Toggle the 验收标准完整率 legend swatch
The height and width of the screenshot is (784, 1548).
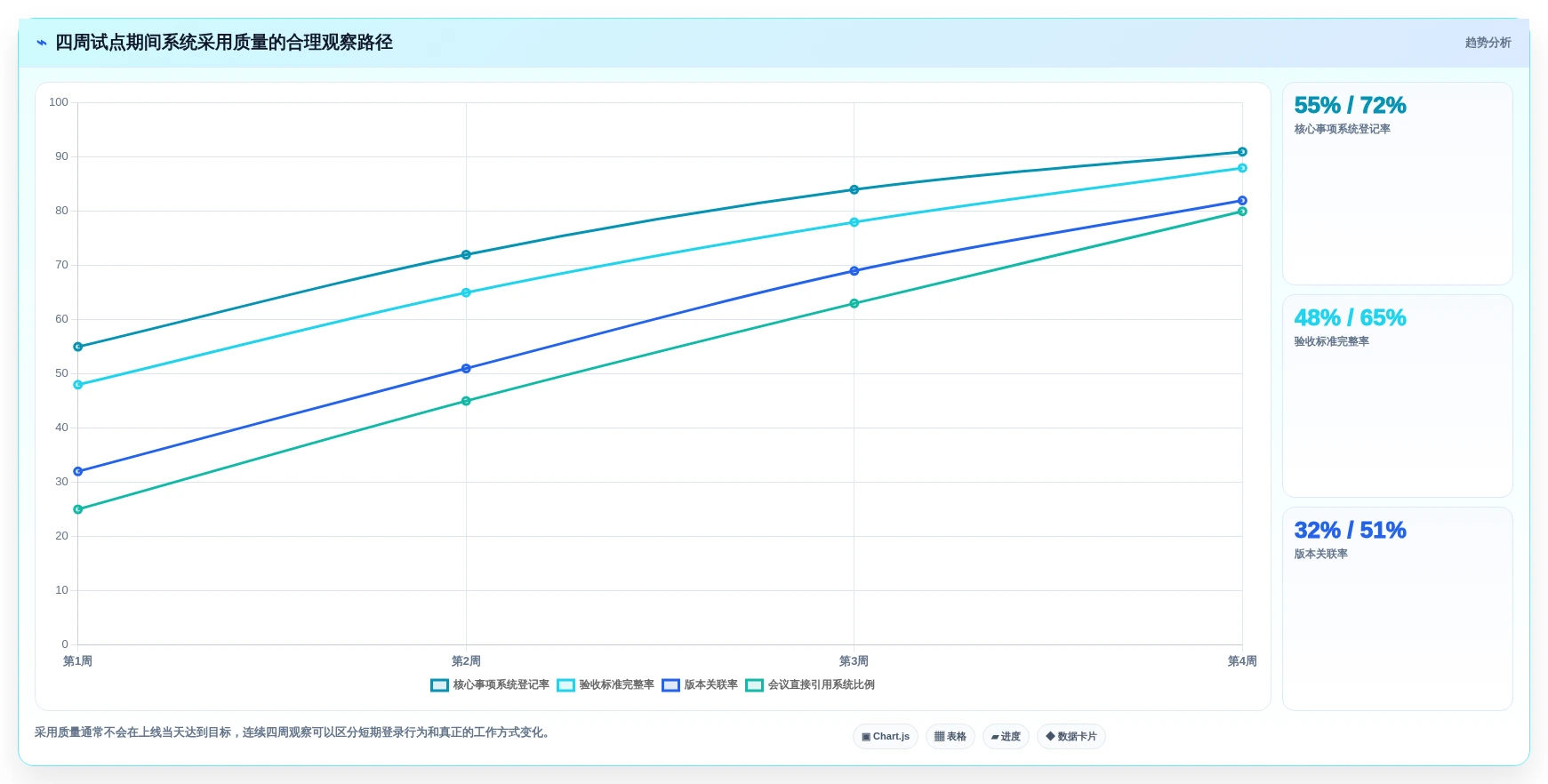(565, 685)
